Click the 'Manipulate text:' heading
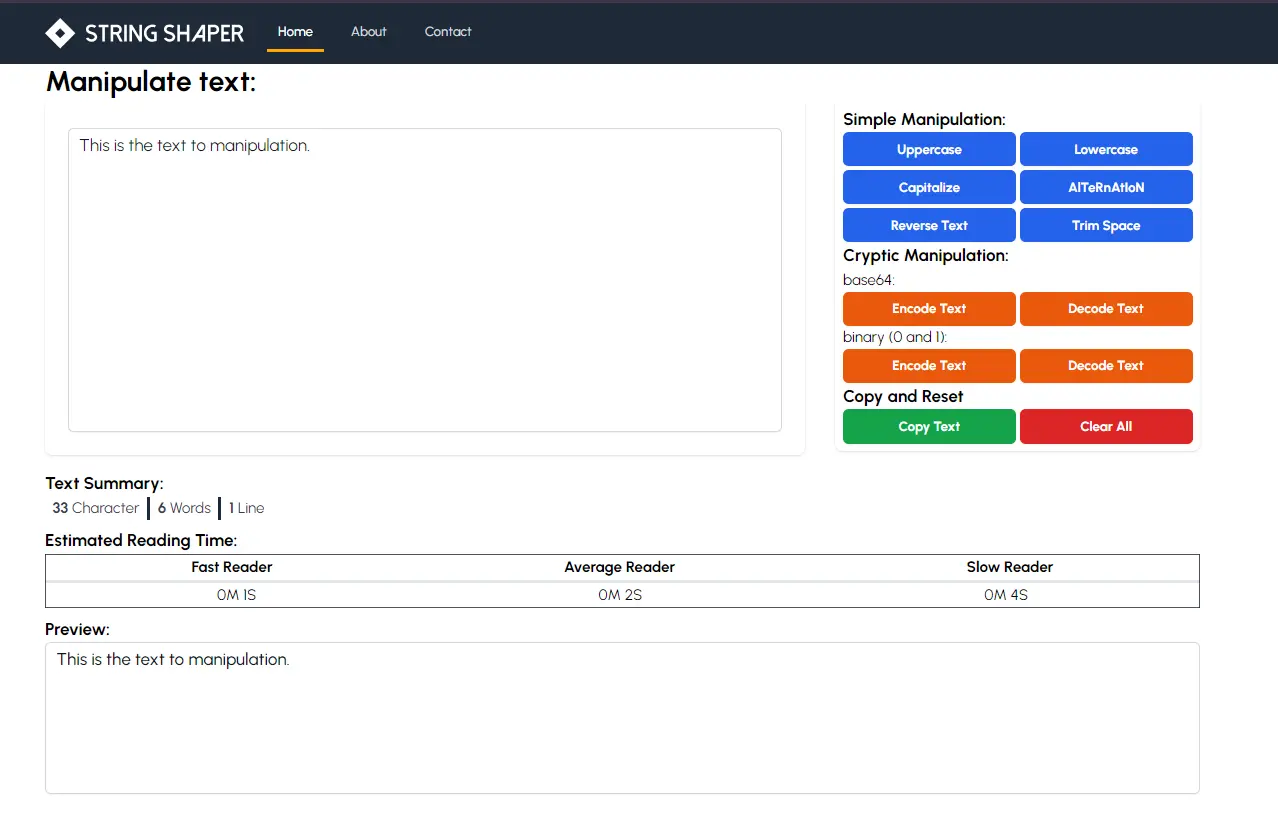Viewport: 1278px width, 829px height. (x=151, y=82)
